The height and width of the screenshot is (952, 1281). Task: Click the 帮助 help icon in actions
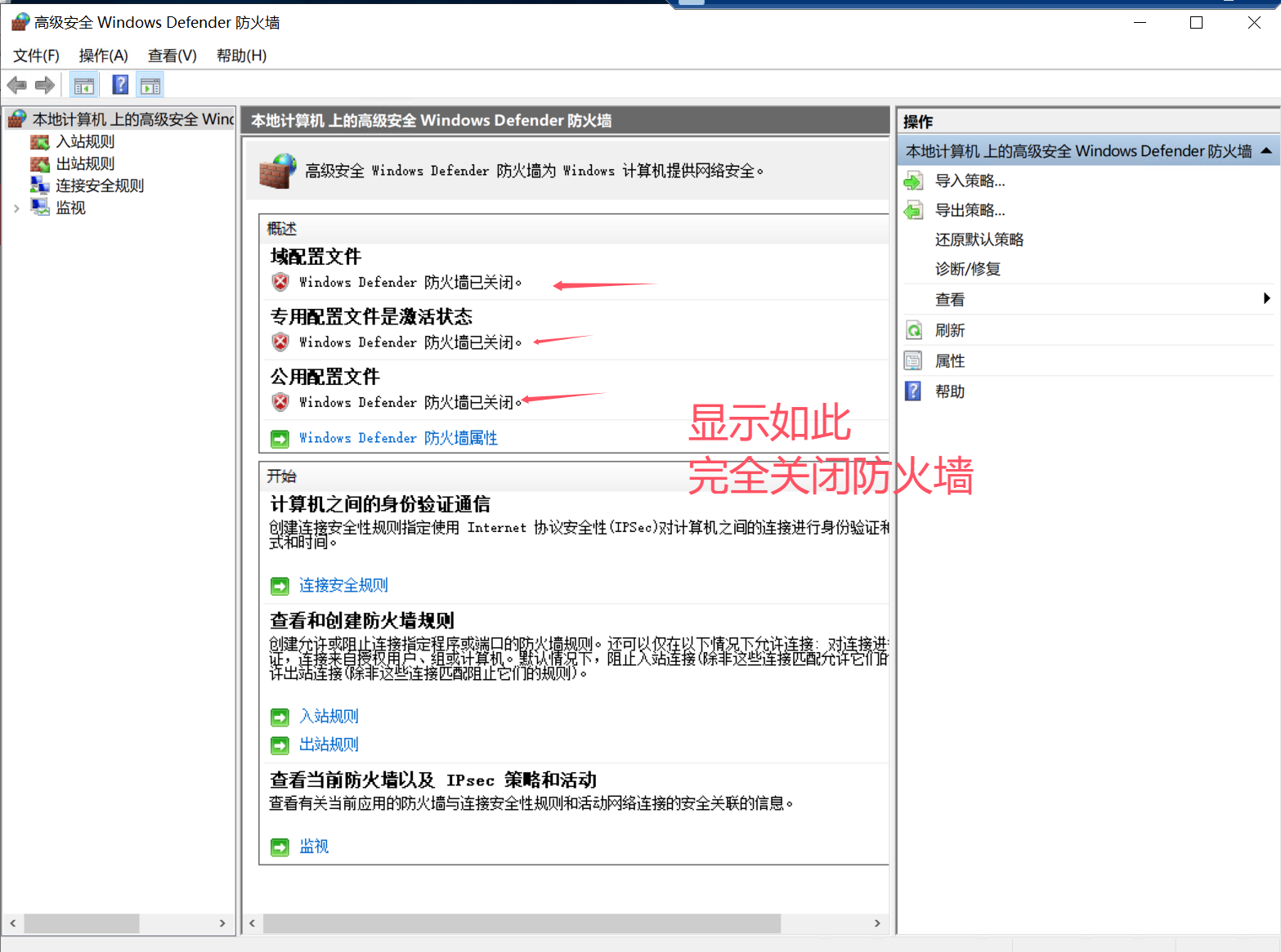pos(914,391)
